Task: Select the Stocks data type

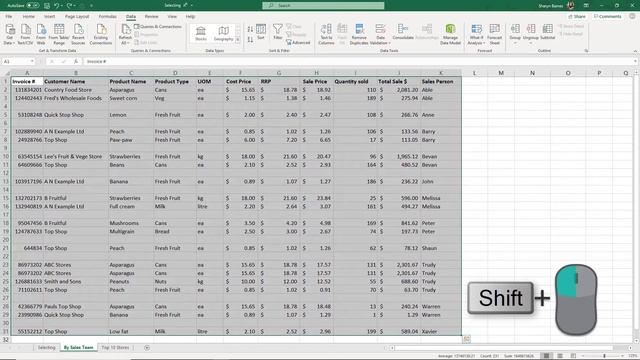Action: (x=200, y=33)
